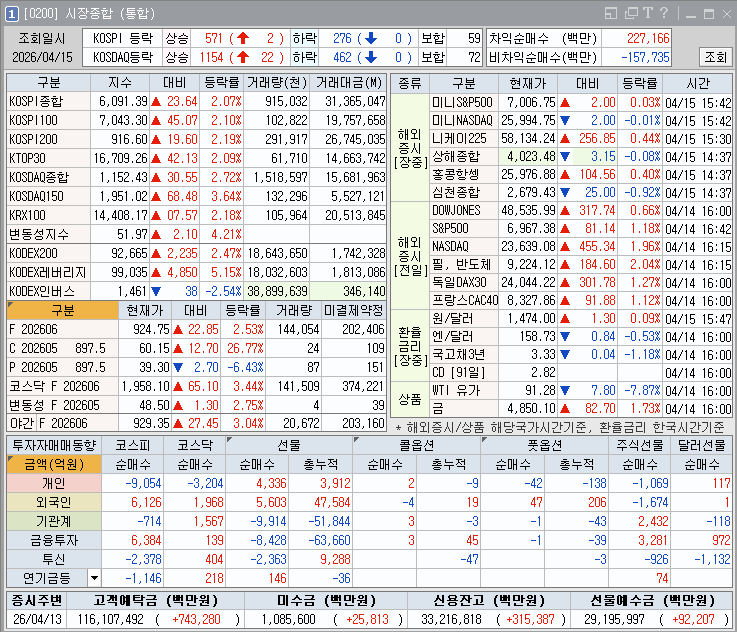The height and width of the screenshot is (632, 737).
Task: Click the blue down triangle in KODEX인버스 row
Action: pyautogui.click(x=156, y=291)
